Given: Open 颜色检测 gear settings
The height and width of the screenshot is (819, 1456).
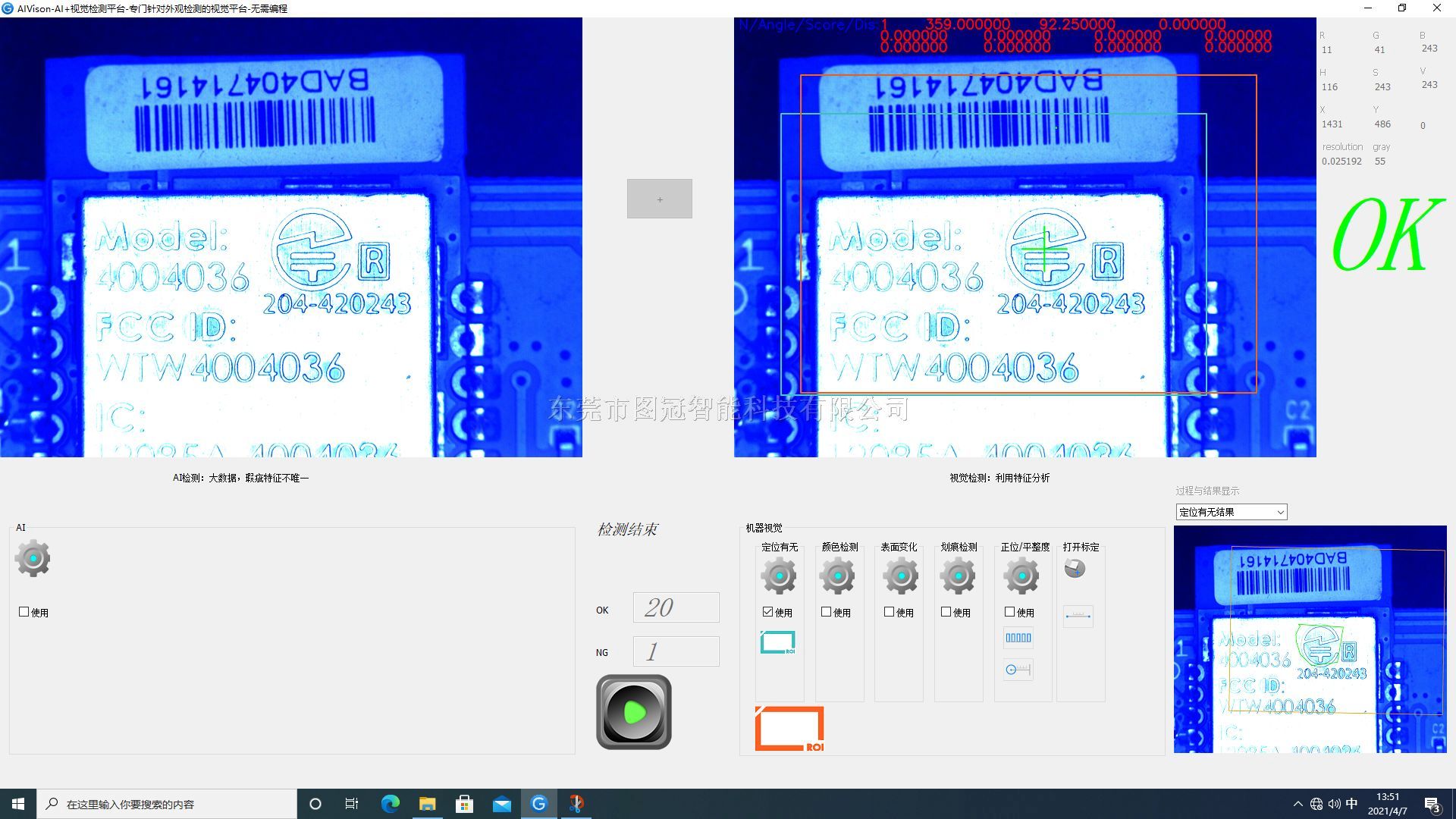Looking at the screenshot, I should tap(837, 576).
